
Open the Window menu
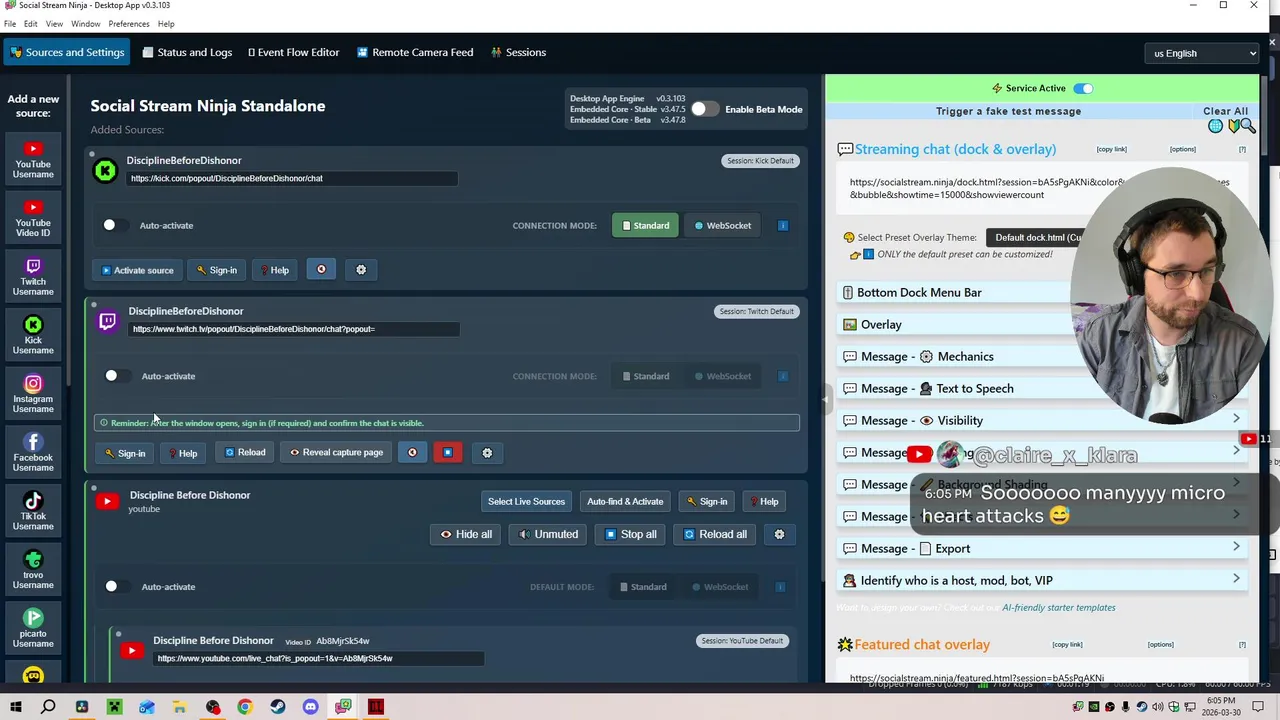[85, 24]
